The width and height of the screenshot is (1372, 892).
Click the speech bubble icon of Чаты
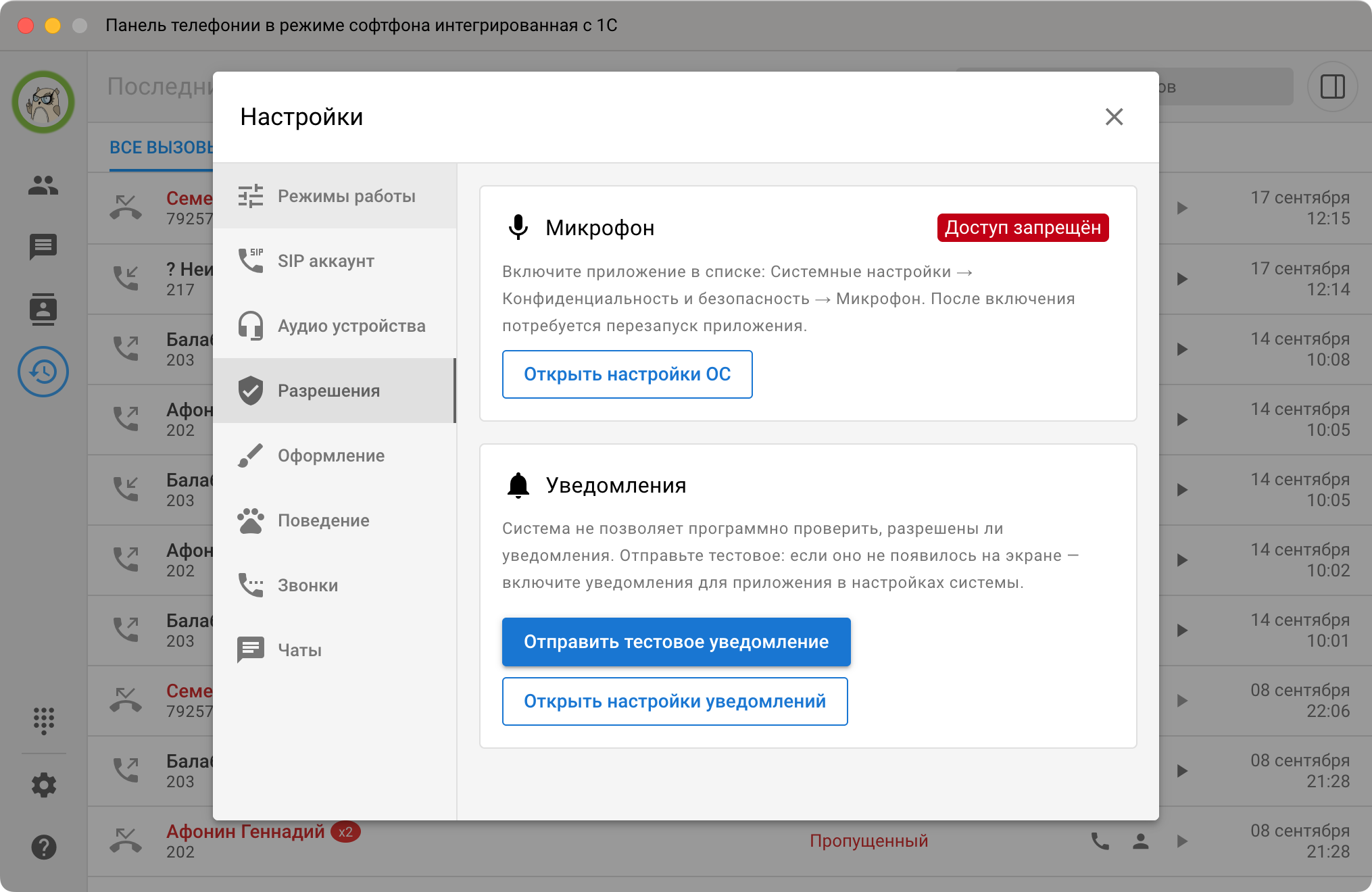(x=250, y=650)
